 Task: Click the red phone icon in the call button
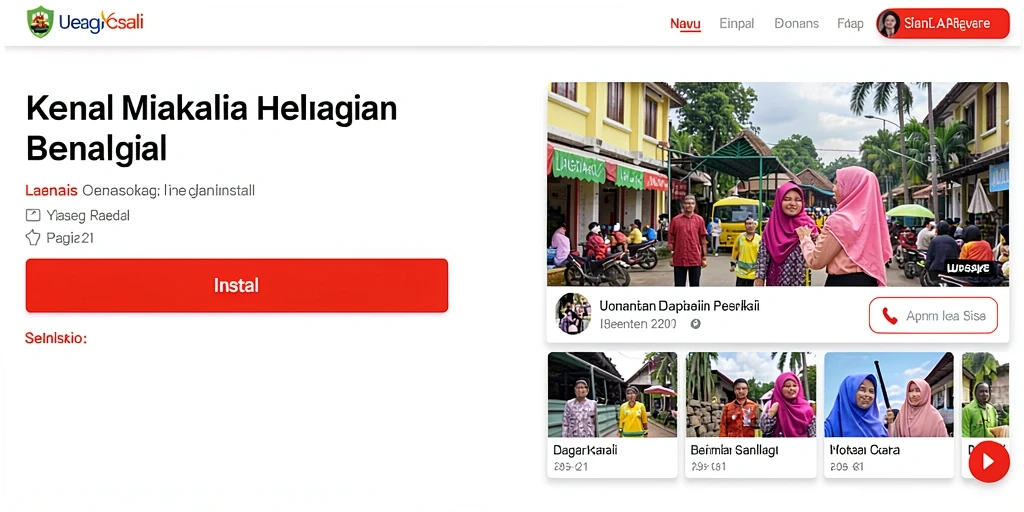click(889, 316)
